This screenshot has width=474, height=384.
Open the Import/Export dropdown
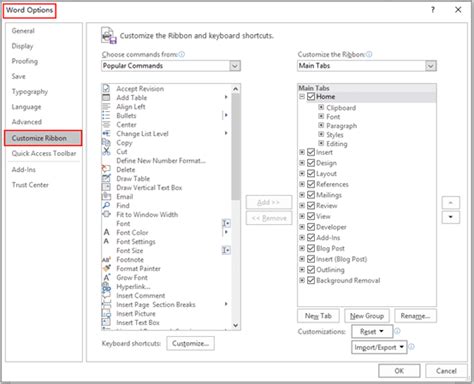pyautogui.click(x=379, y=347)
